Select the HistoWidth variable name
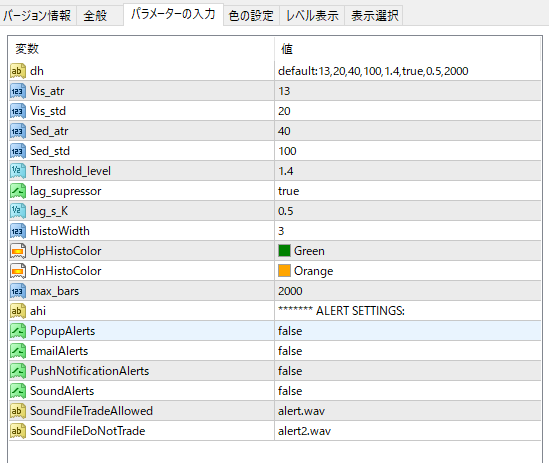This screenshot has height=463, width=549. (60, 231)
